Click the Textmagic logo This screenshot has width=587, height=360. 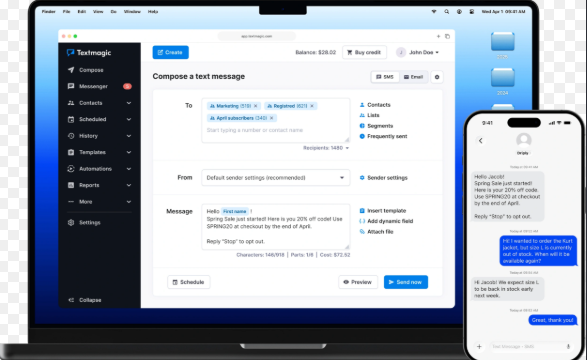[89, 53]
